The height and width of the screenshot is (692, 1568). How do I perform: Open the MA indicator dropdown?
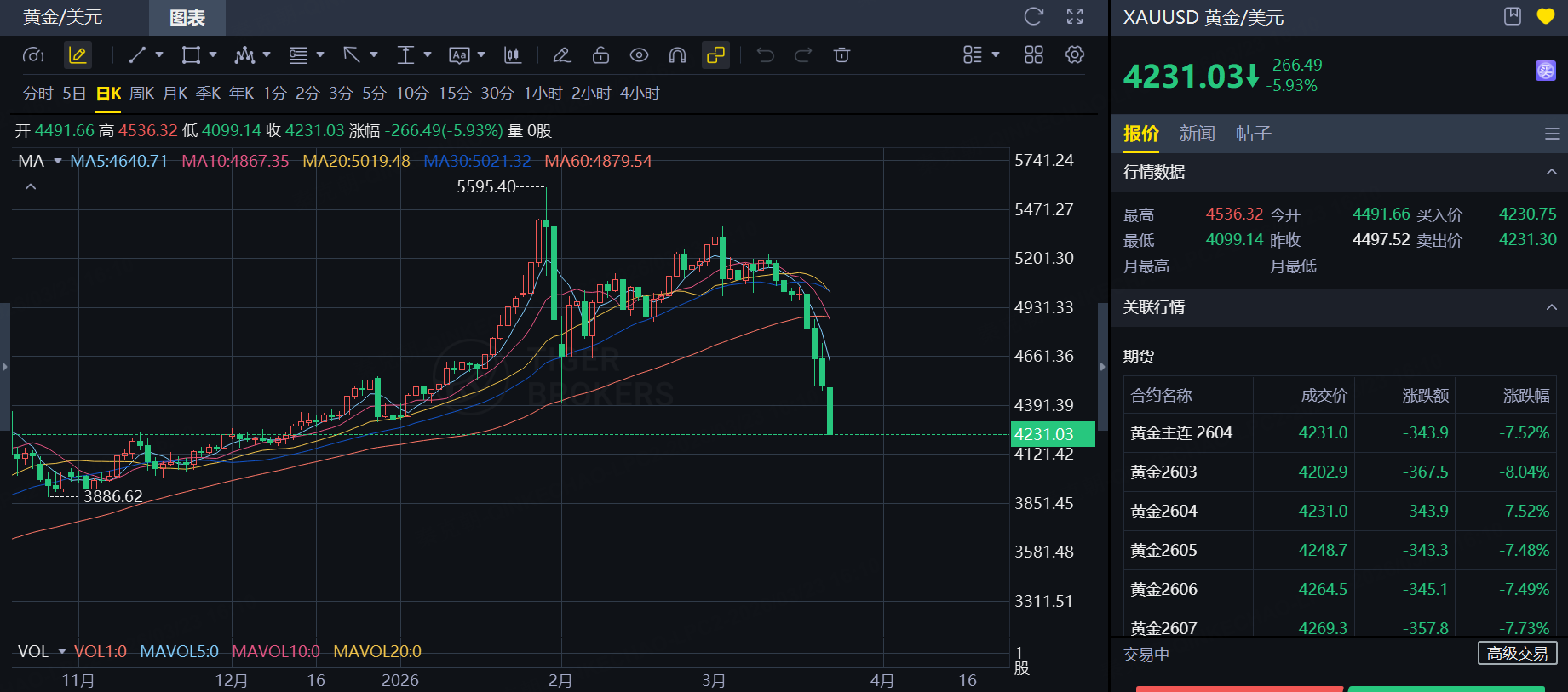point(58,161)
